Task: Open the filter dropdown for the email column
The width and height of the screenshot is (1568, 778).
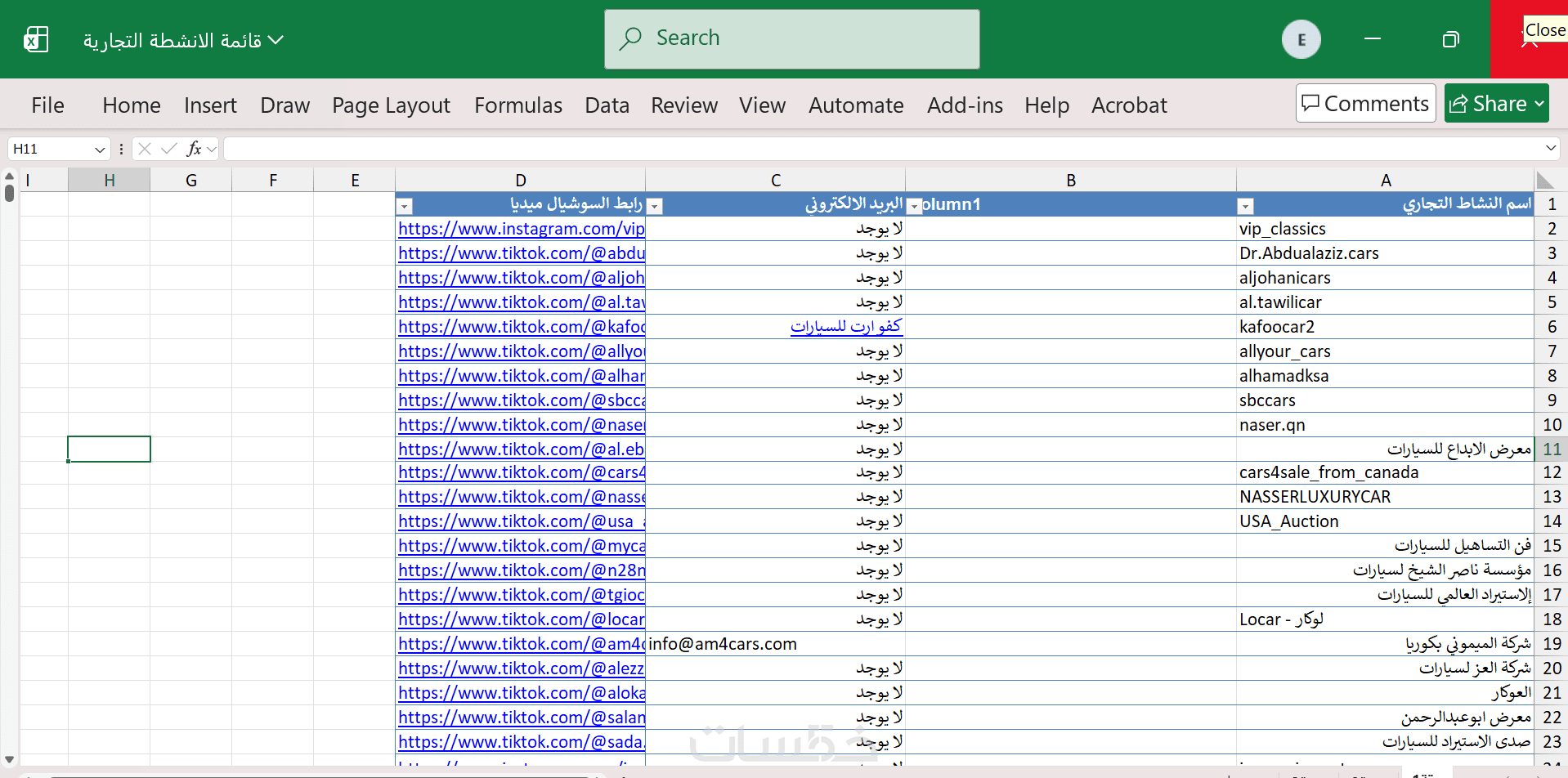Action: click(x=654, y=207)
